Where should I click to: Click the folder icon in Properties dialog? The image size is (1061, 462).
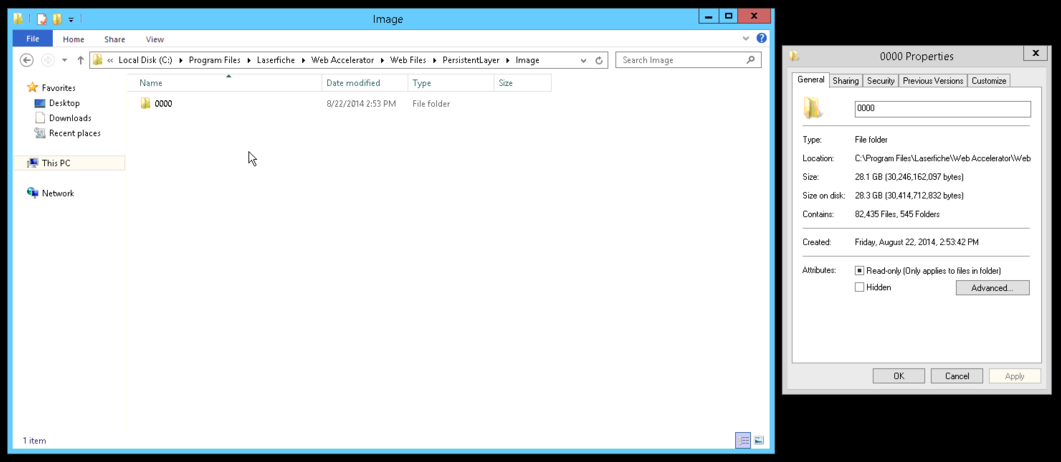click(x=813, y=108)
